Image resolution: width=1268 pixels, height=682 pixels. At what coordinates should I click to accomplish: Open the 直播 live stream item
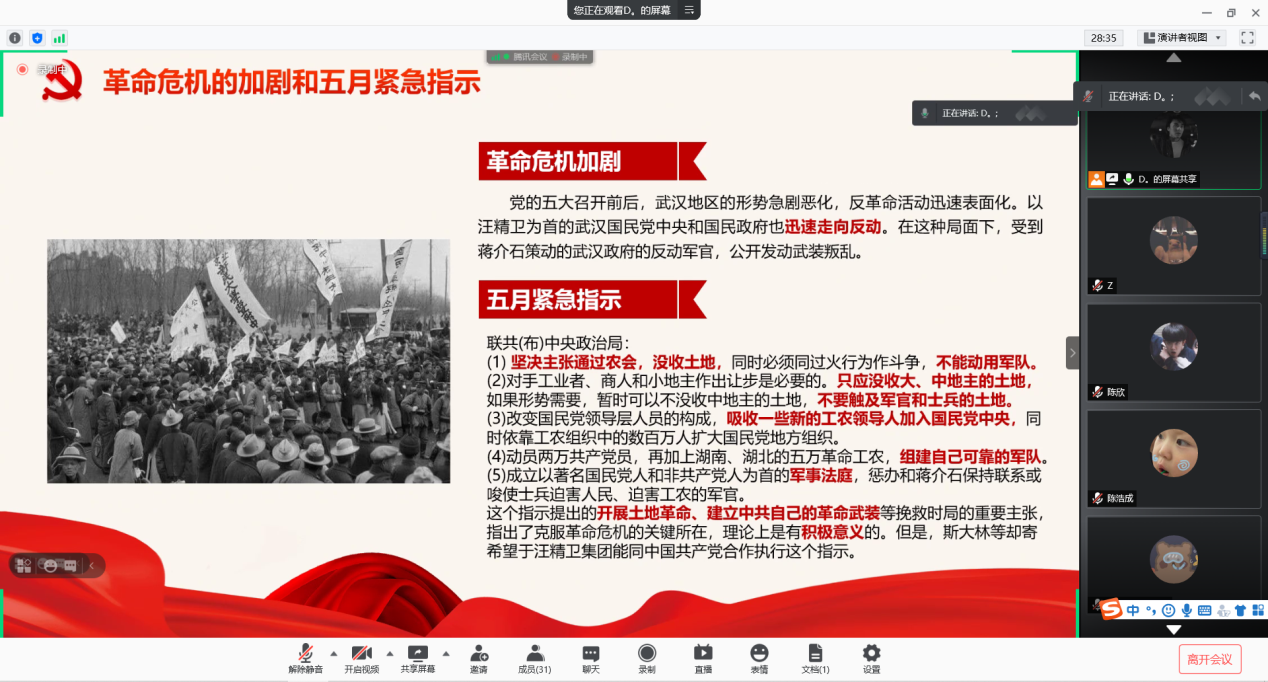703,658
